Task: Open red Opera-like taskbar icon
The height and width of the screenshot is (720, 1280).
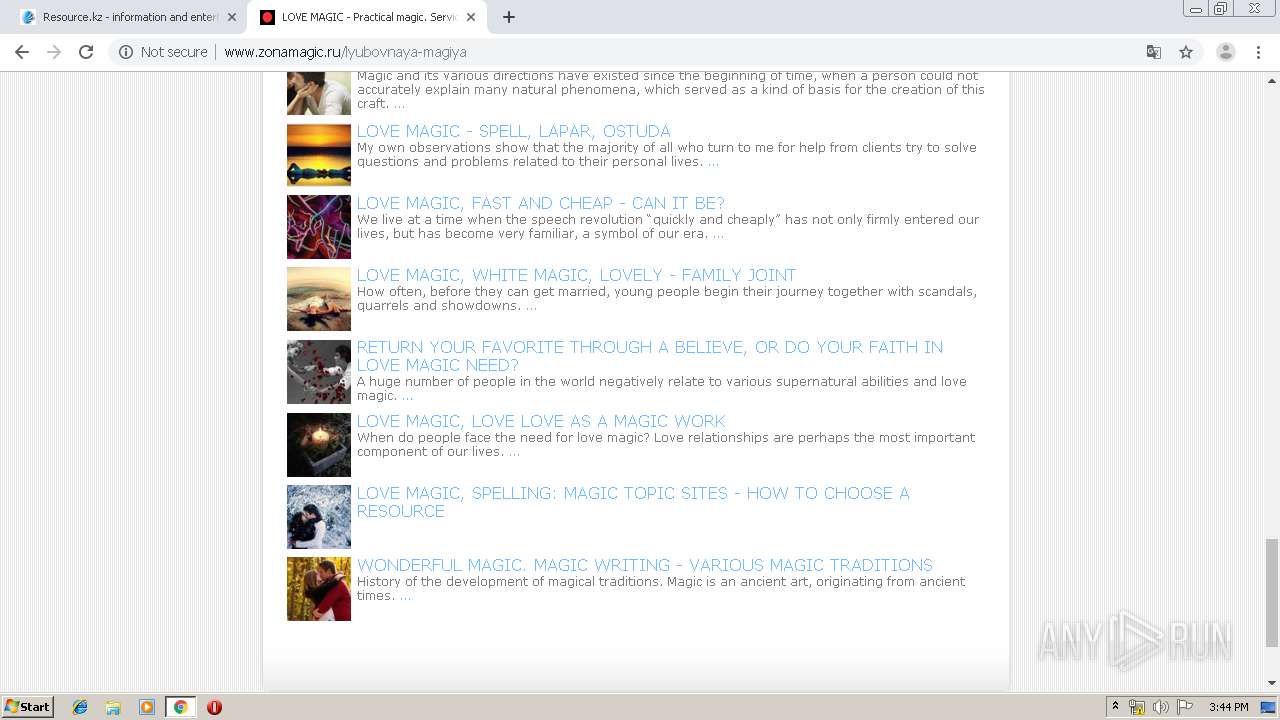Action: coord(214,707)
